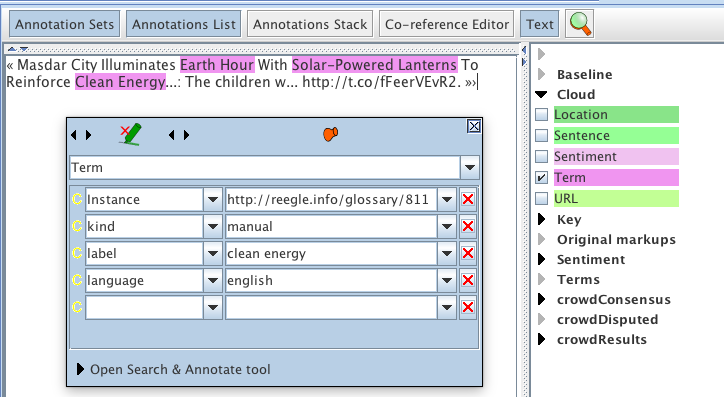
Task: Delete the kind feature row
Action: pos(468,226)
